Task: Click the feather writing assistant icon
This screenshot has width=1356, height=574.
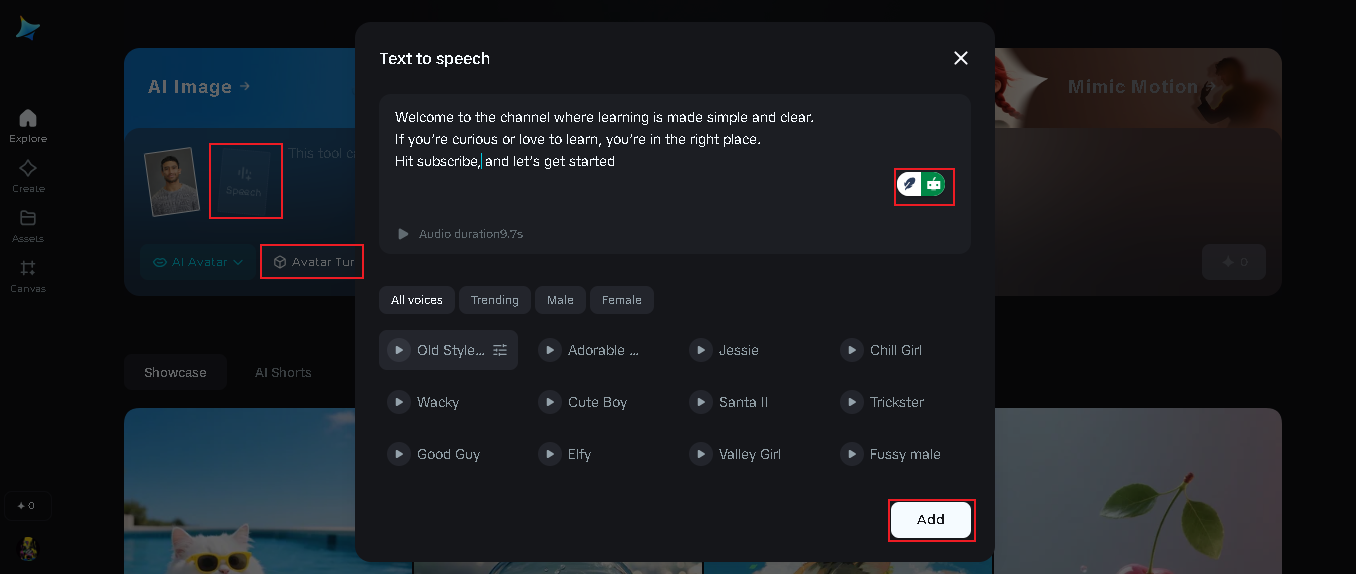Action: pyautogui.click(x=908, y=184)
